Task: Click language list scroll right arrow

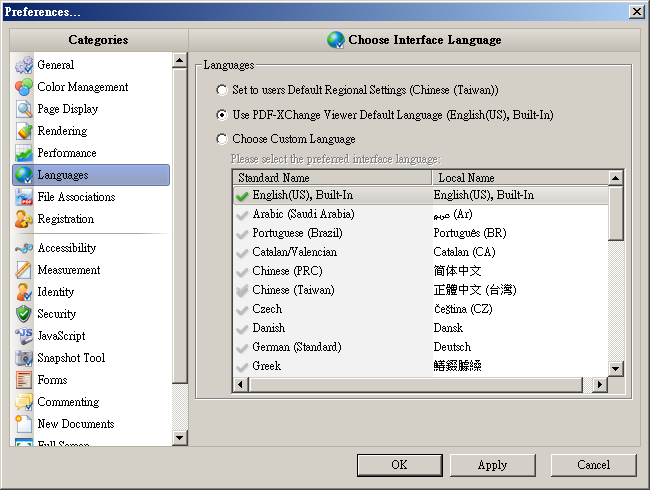Action: [x=599, y=384]
